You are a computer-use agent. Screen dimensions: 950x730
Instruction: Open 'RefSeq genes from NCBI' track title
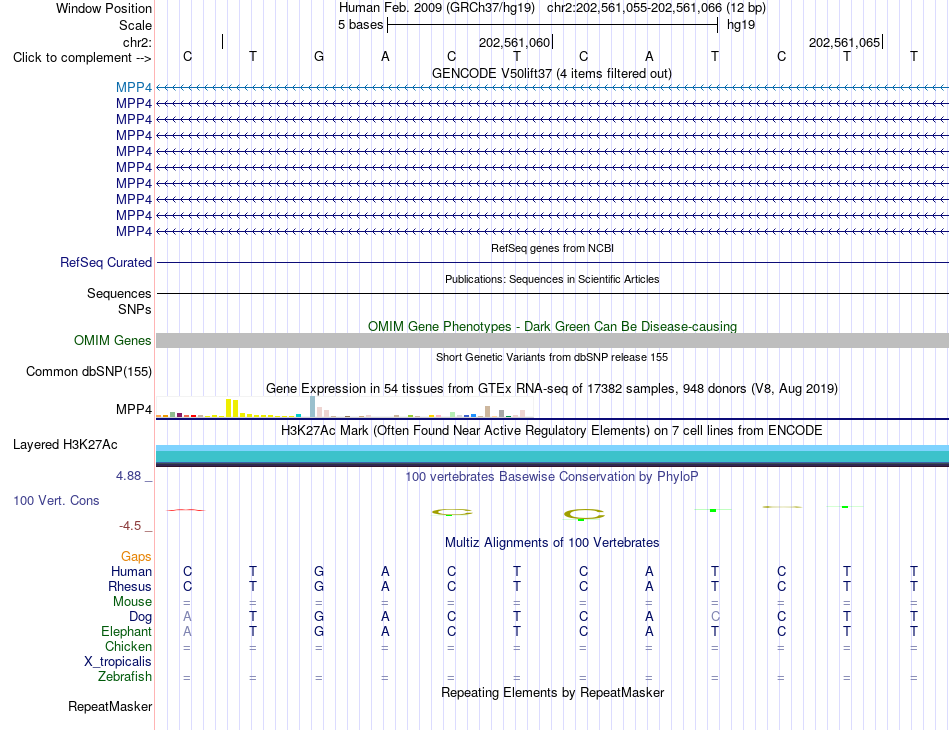(552, 248)
